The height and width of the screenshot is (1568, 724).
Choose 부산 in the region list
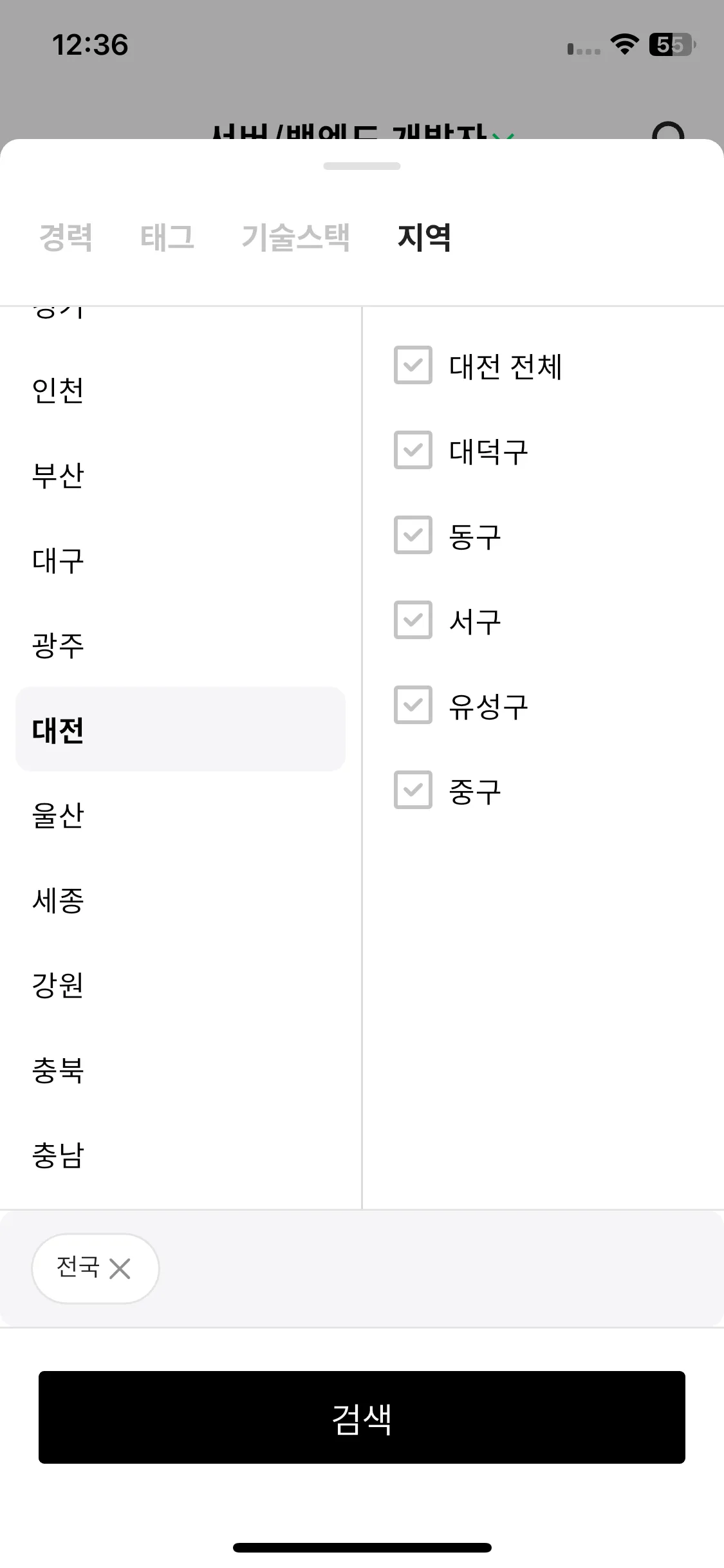click(180, 475)
